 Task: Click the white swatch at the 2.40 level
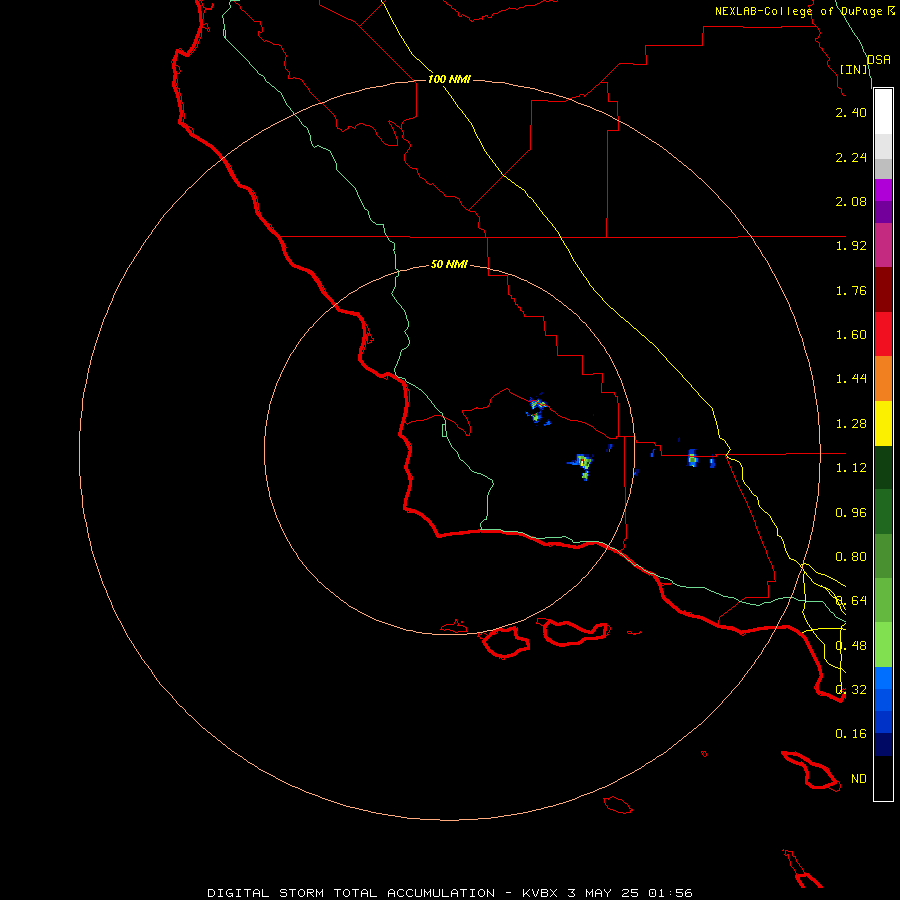[x=883, y=112]
